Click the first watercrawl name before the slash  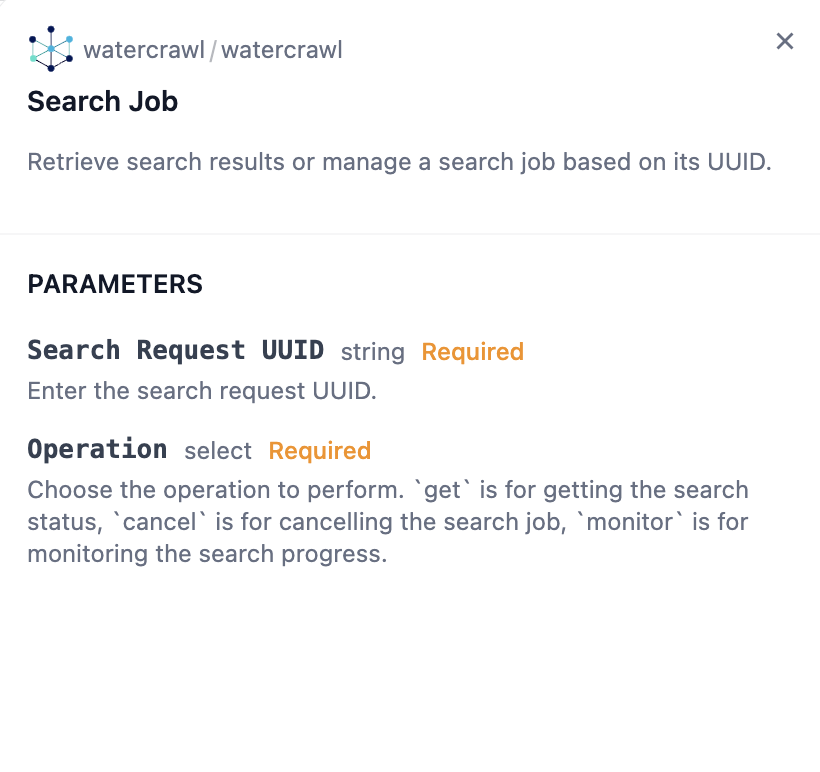coord(144,49)
